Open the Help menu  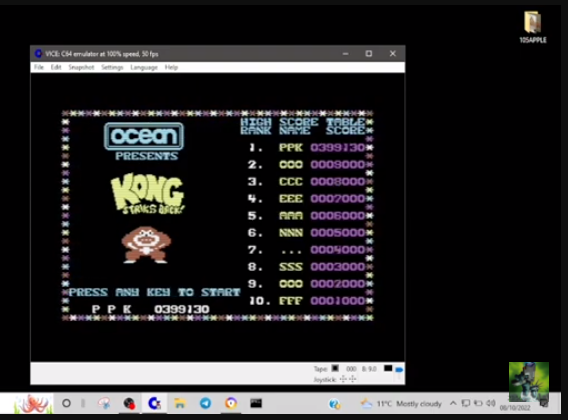171,67
